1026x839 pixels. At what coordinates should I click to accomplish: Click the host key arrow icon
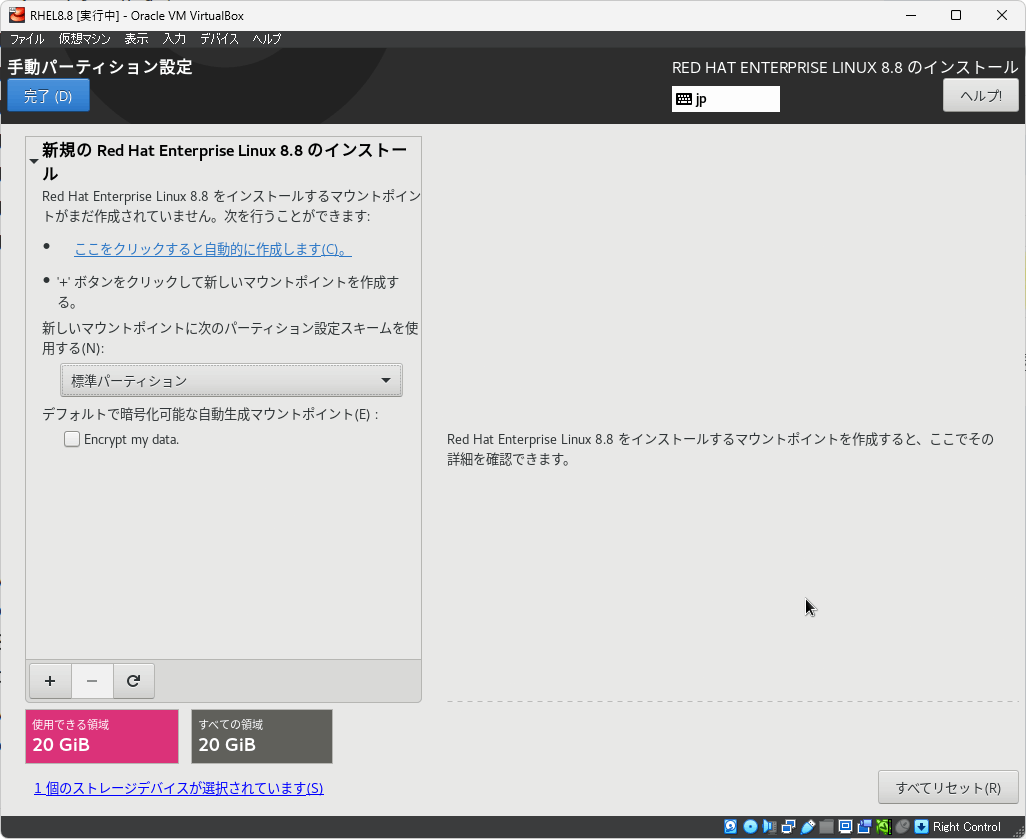point(921,827)
